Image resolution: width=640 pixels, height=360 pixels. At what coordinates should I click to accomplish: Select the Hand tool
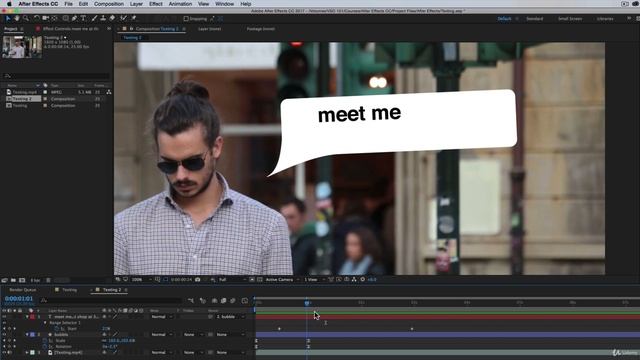(17, 18)
